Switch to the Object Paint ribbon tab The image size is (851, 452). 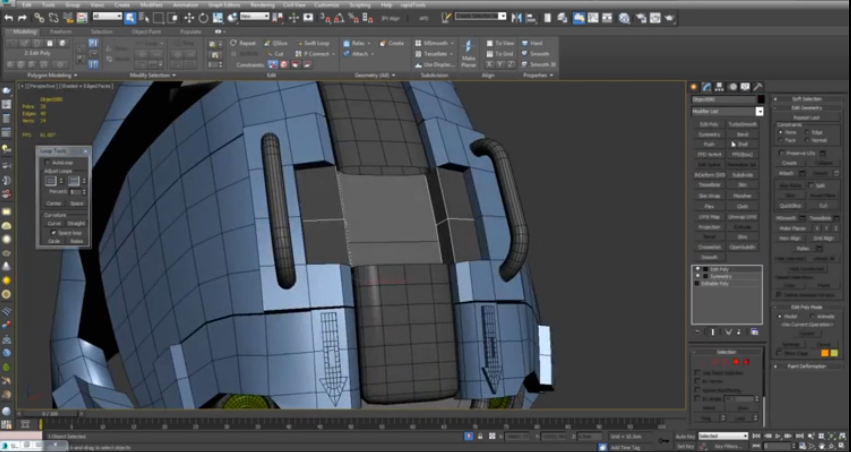146,32
